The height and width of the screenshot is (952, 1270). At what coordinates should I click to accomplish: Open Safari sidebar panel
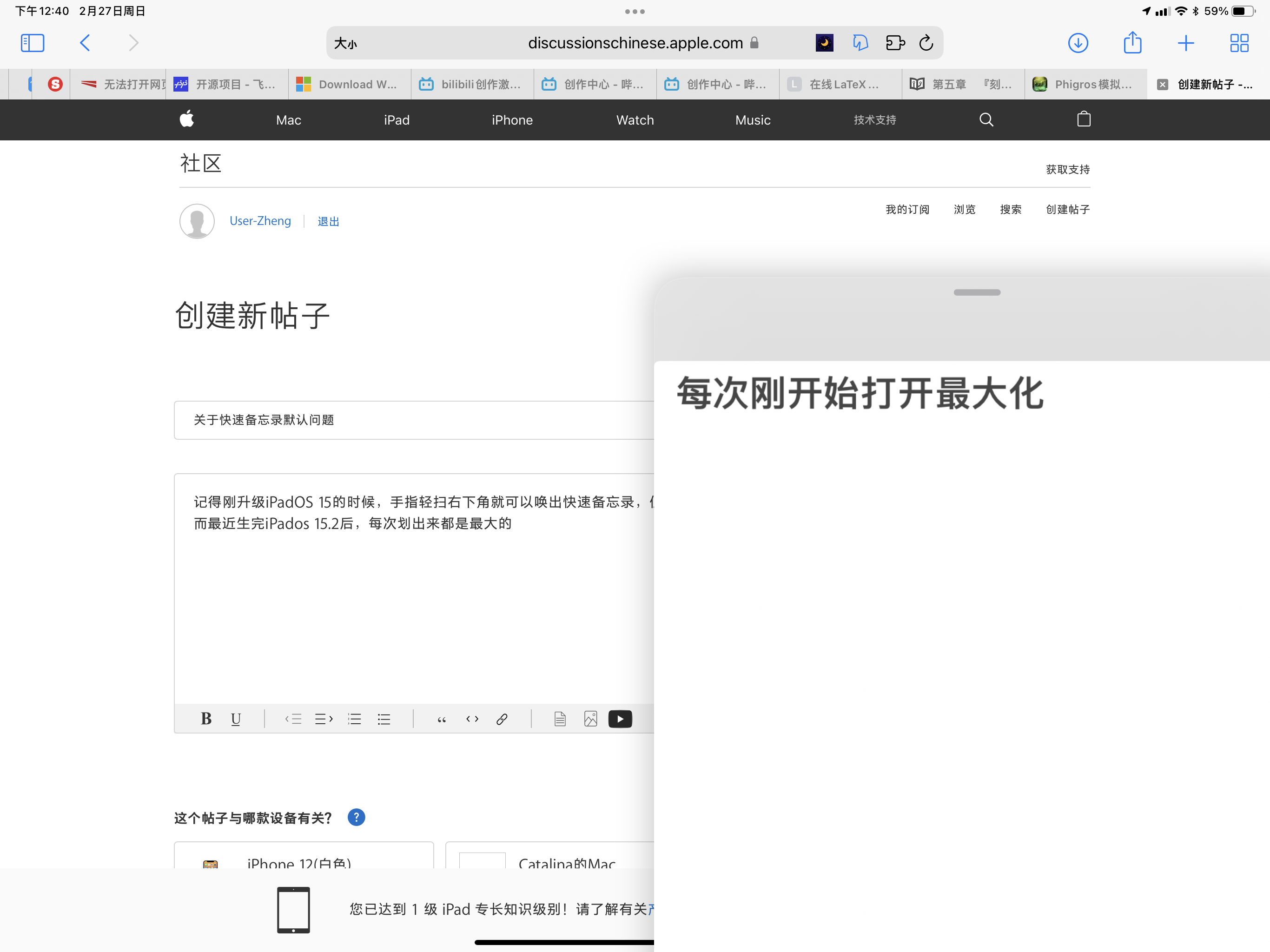(x=32, y=43)
